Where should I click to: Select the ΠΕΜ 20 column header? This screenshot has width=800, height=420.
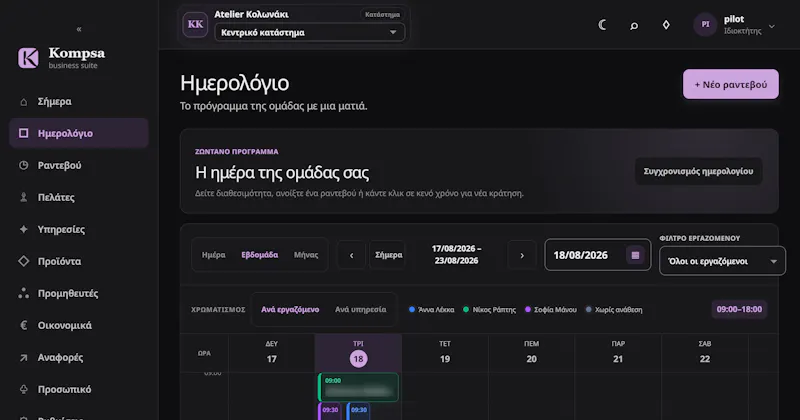[x=532, y=353]
